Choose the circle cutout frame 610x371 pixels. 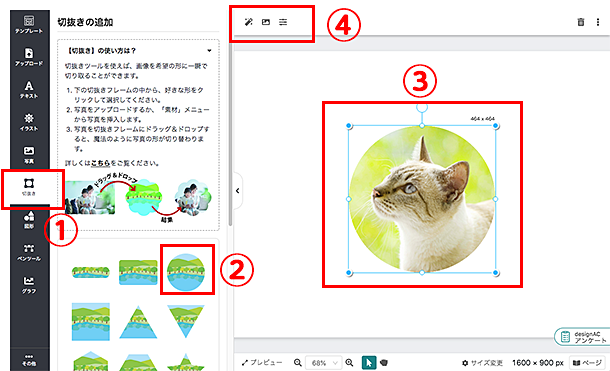pos(186,272)
